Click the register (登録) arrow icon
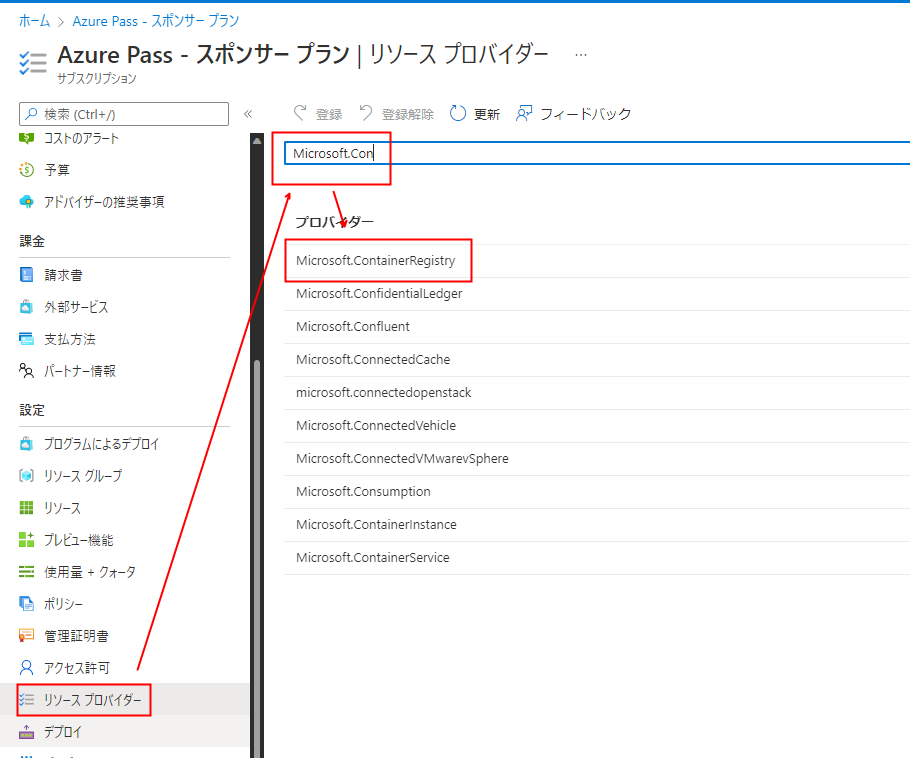 [x=300, y=113]
